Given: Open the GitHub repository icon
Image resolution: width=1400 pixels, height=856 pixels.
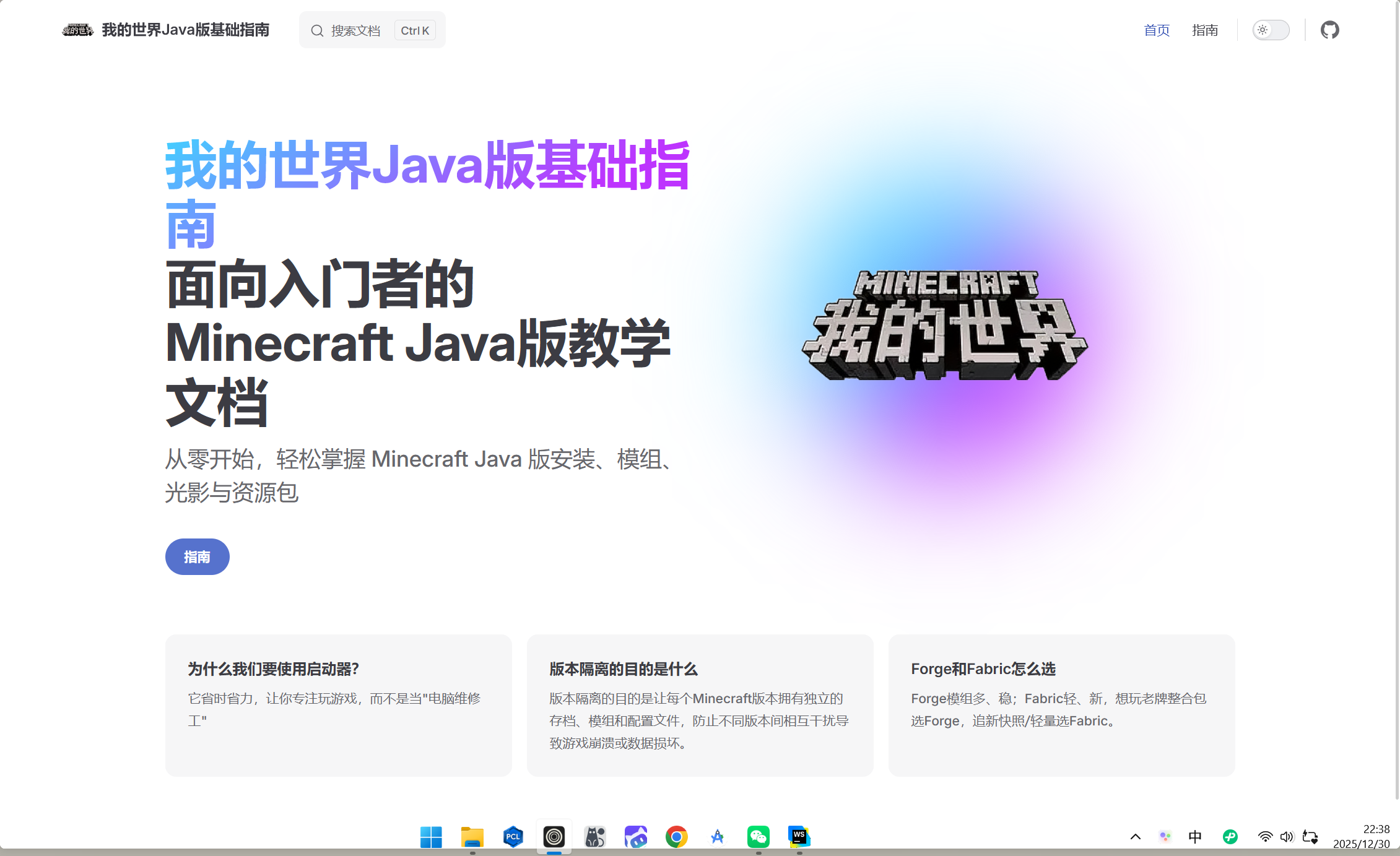Looking at the screenshot, I should pos(1330,29).
